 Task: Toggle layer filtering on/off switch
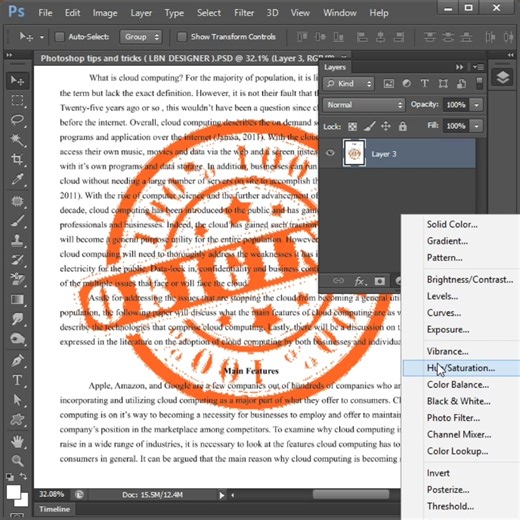[479, 83]
